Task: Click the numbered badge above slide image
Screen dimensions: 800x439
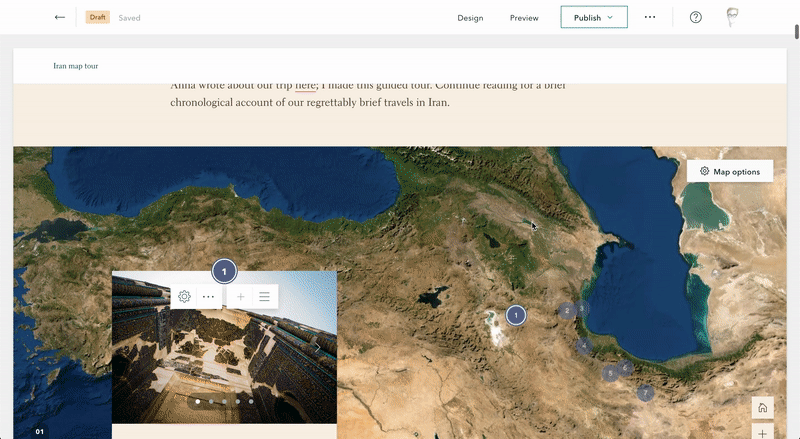Action: tap(224, 272)
